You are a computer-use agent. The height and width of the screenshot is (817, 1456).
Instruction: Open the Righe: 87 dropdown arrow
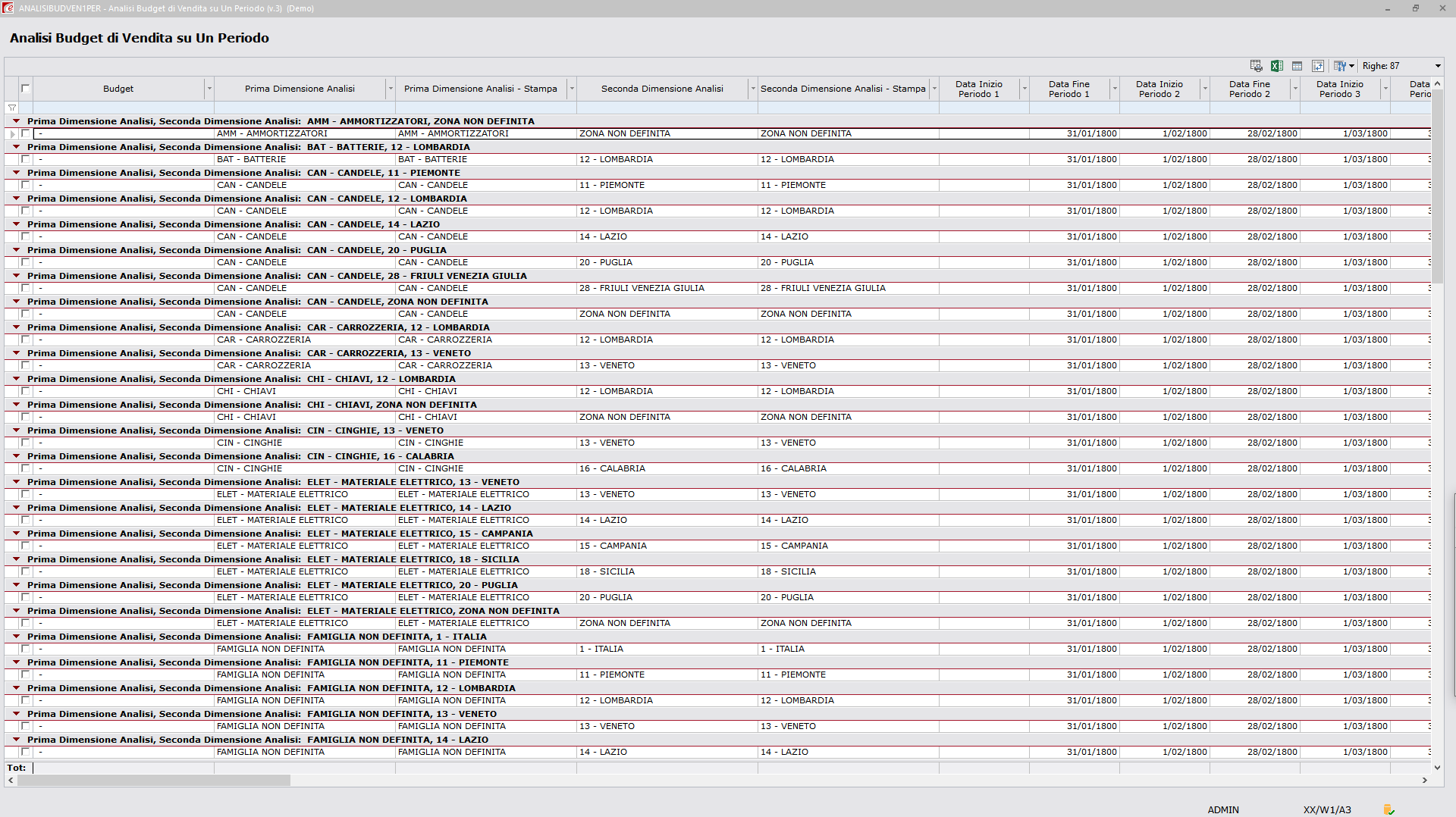[x=1438, y=66]
